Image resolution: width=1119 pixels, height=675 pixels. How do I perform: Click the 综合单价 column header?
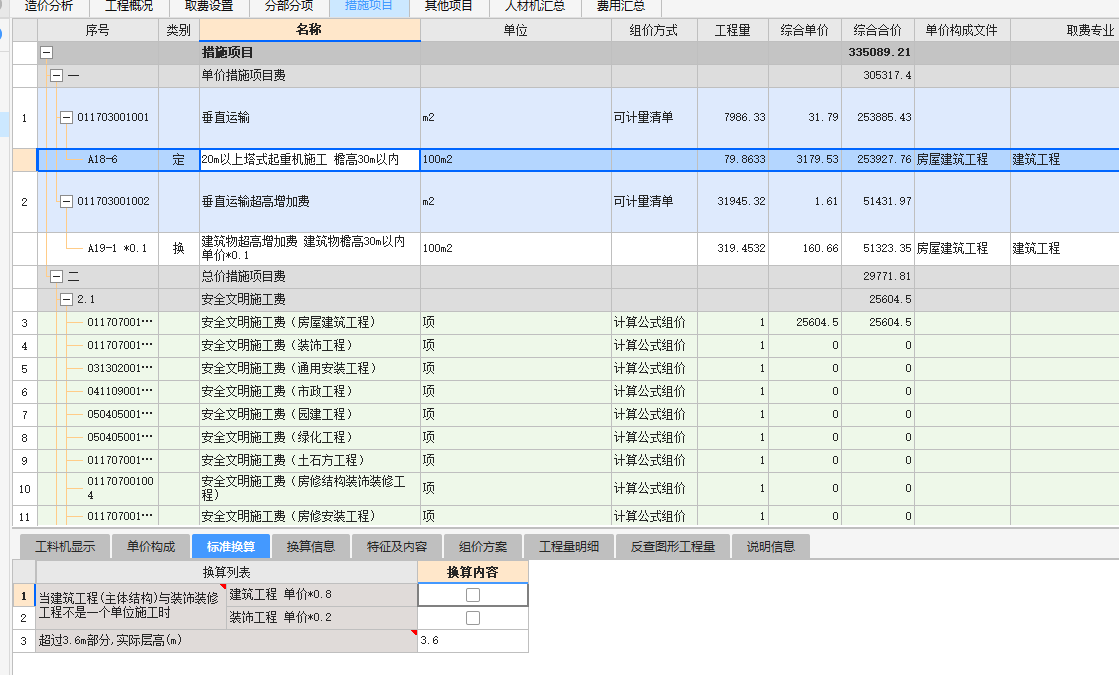(804, 30)
